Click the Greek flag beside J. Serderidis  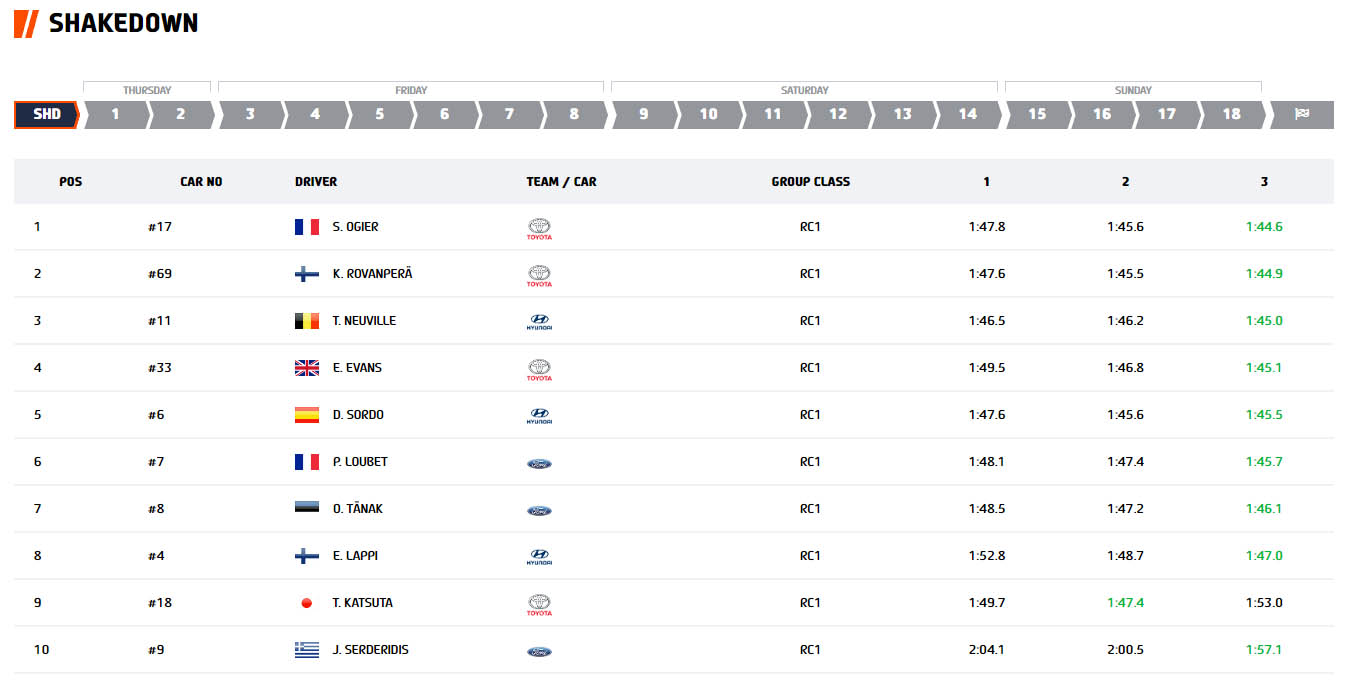[307, 650]
